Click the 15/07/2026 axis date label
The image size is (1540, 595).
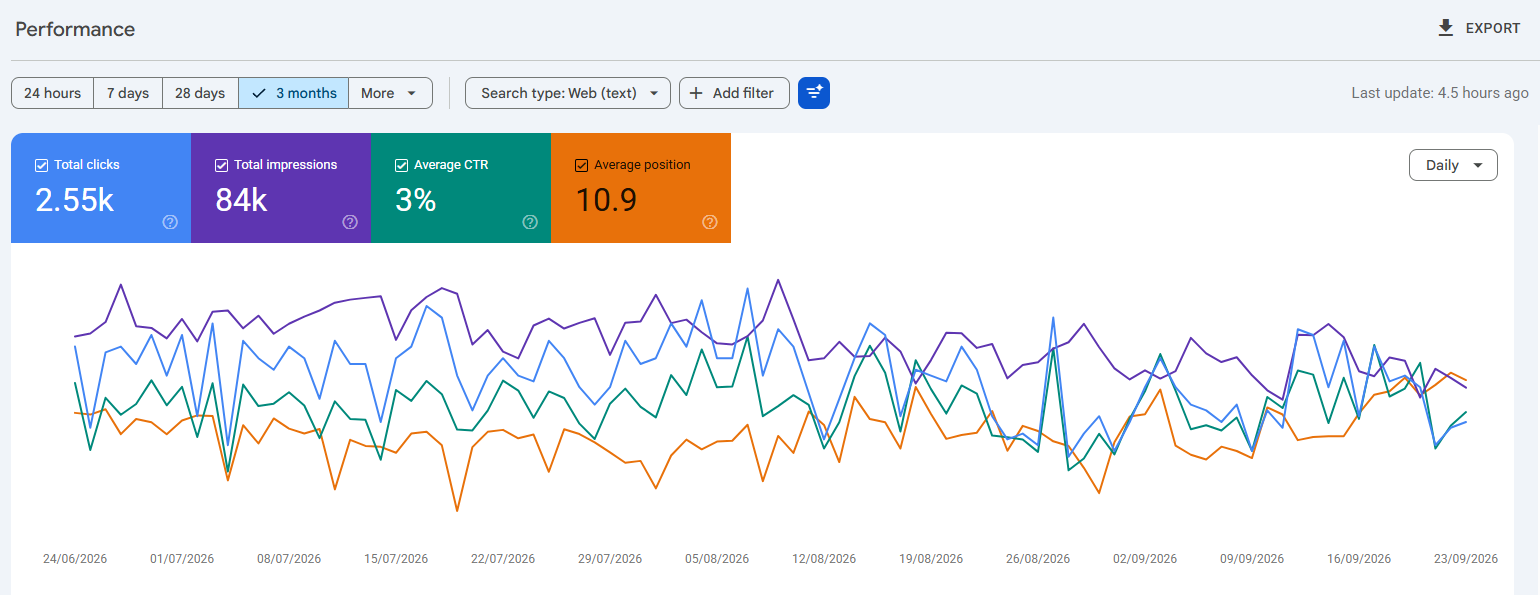[x=396, y=559]
